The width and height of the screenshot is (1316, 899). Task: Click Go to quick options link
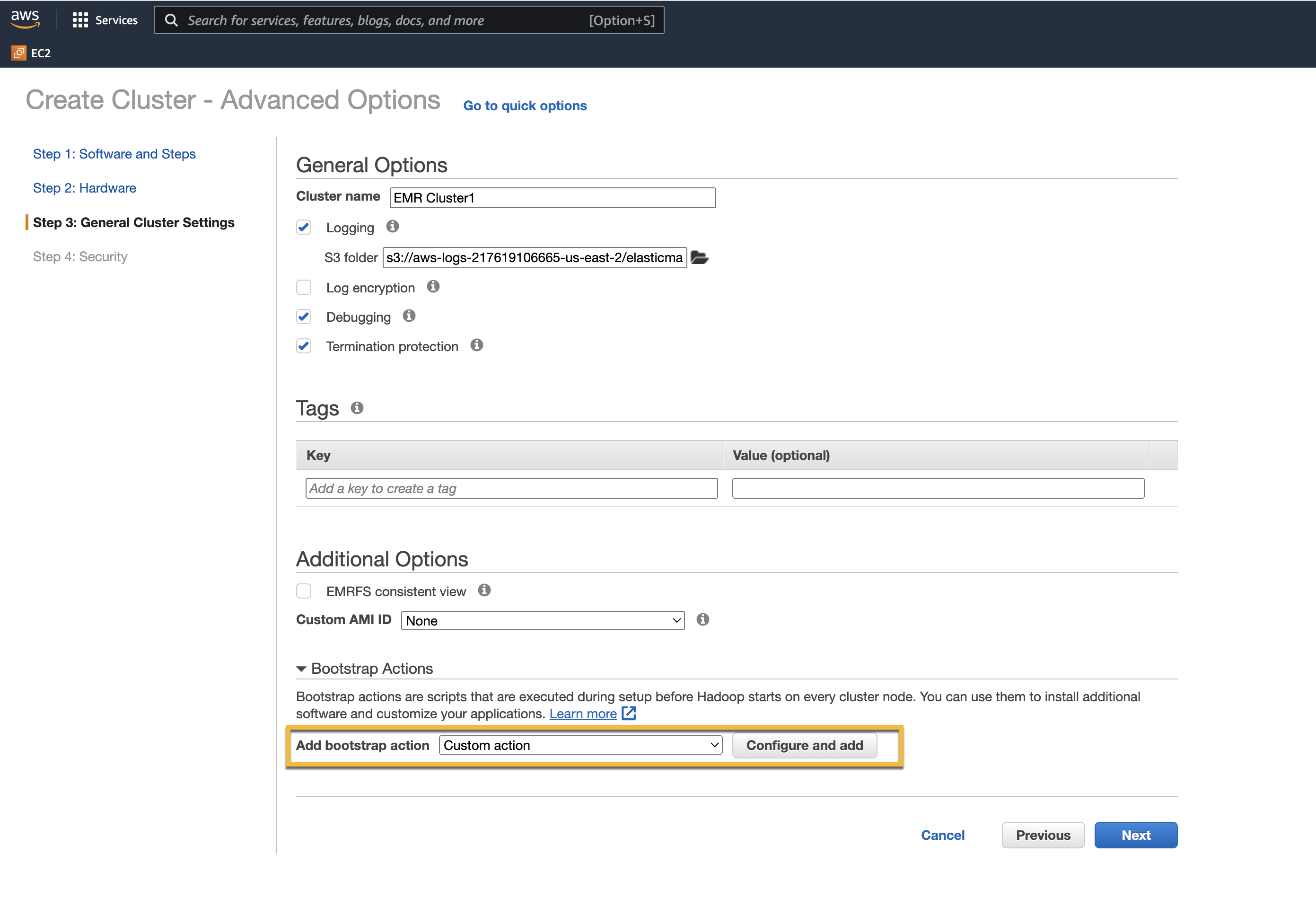point(525,106)
